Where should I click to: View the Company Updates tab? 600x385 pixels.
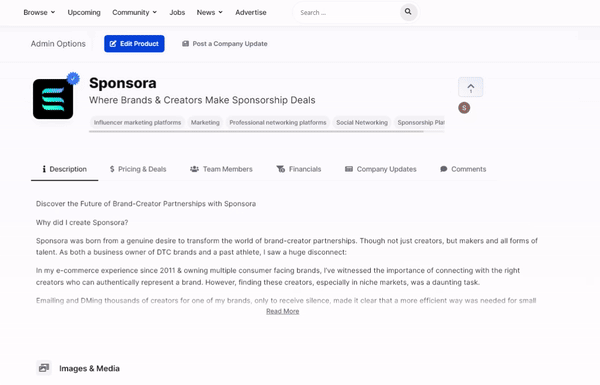[x=380, y=169]
